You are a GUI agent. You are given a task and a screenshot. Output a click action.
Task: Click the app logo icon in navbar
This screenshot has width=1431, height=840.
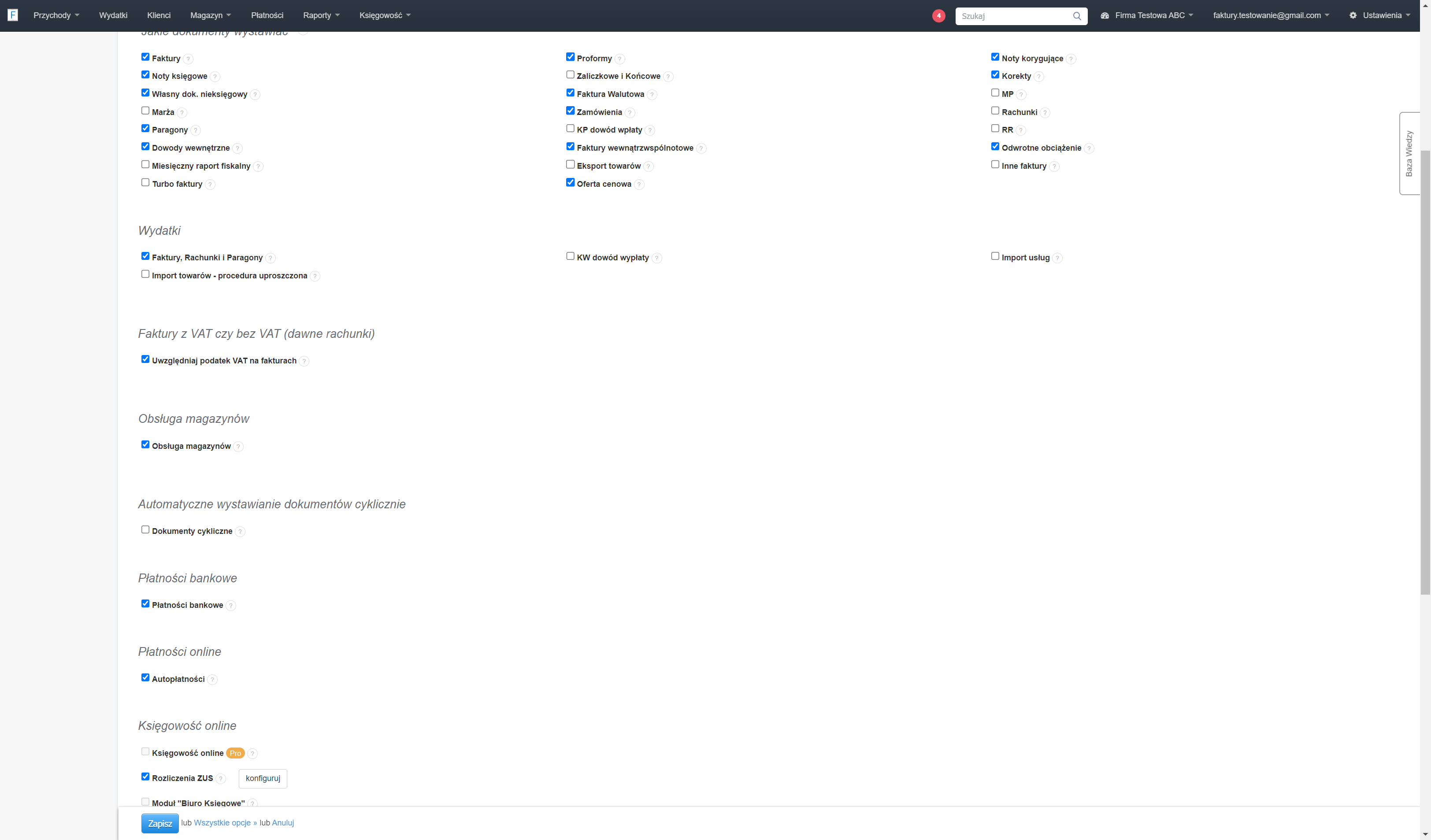tap(12, 15)
